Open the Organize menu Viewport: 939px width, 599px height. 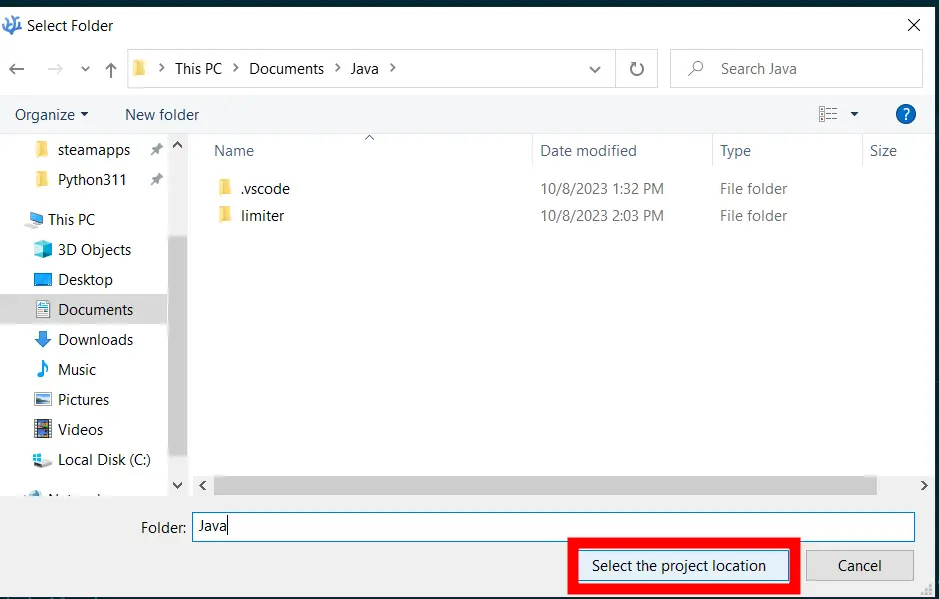pos(51,115)
